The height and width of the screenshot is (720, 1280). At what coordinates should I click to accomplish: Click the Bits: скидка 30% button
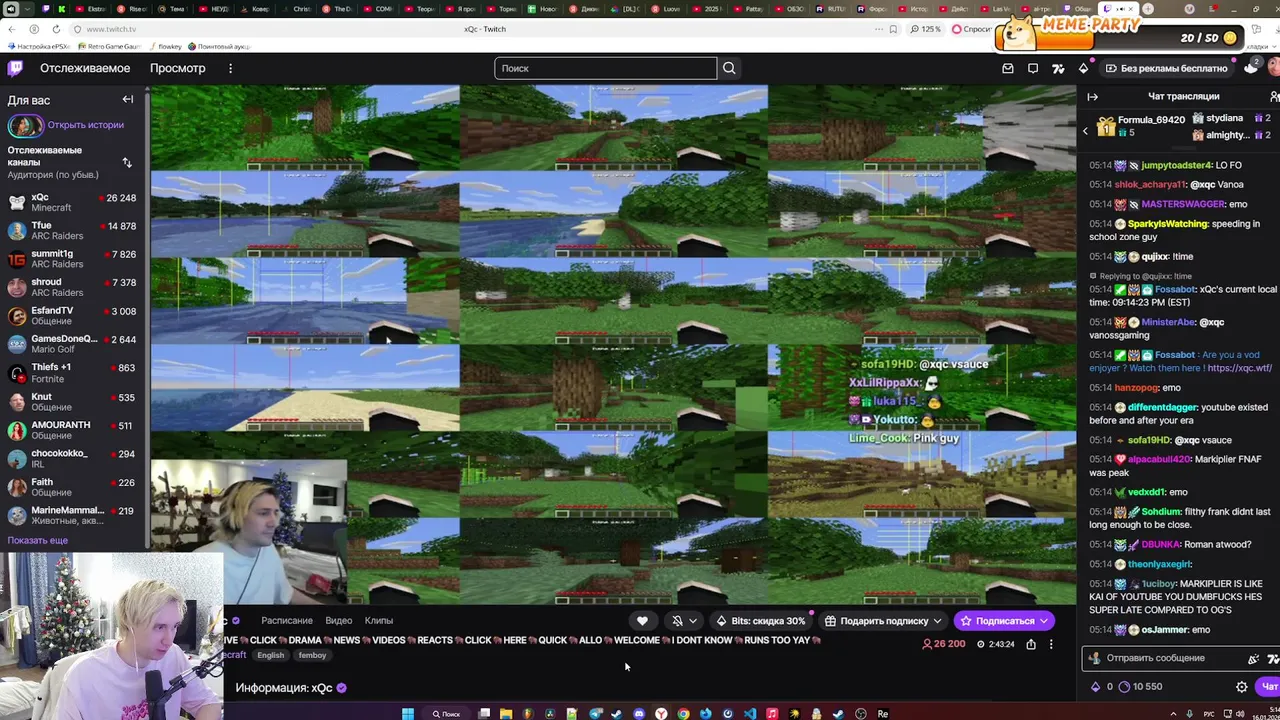click(760, 621)
